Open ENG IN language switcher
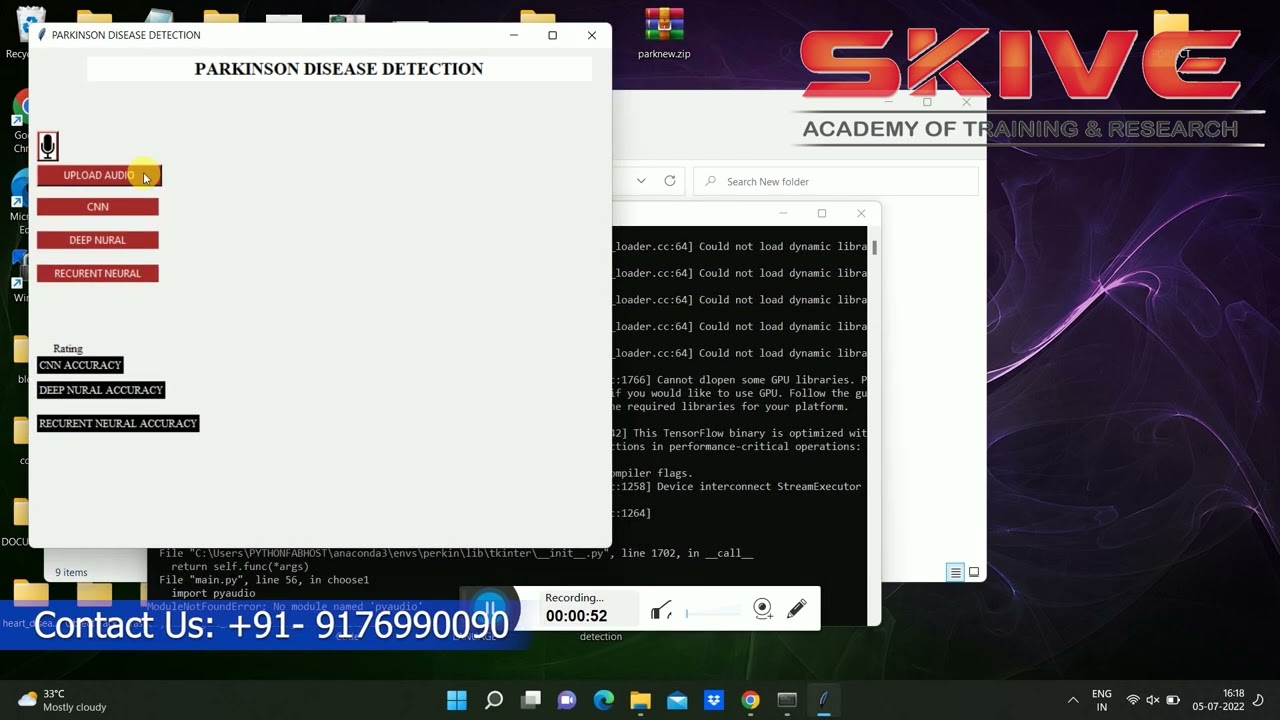Viewport: 1280px width, 720px height. click(x=1102, y=700)
